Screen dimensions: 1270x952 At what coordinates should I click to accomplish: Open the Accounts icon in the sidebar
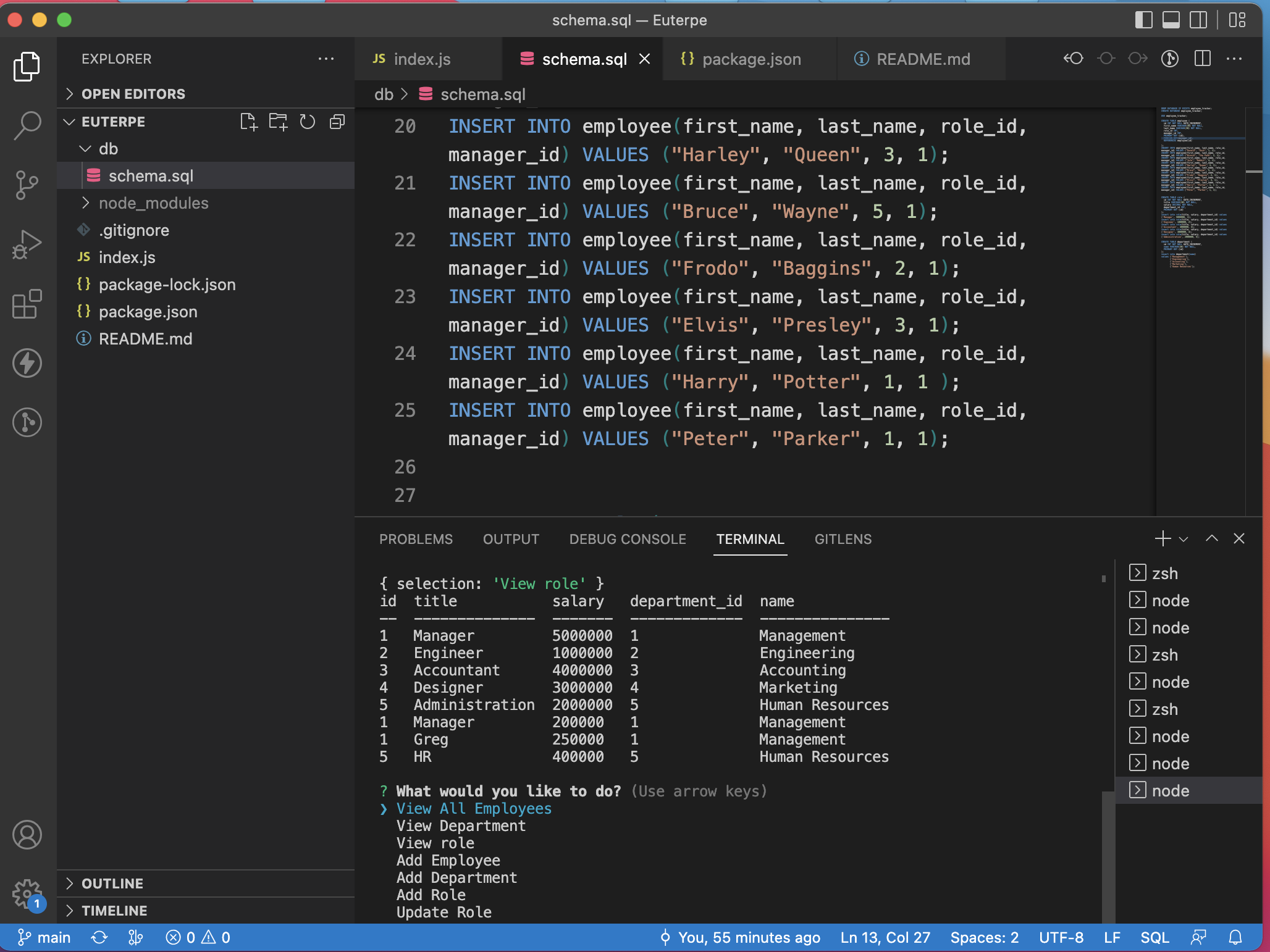click(x=27, y=835)
